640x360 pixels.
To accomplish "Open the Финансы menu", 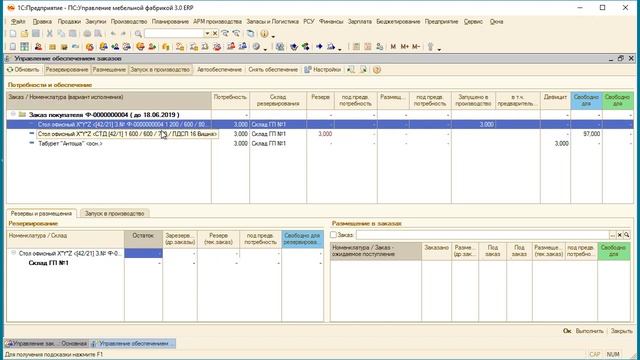I will (x=331, y=22).
